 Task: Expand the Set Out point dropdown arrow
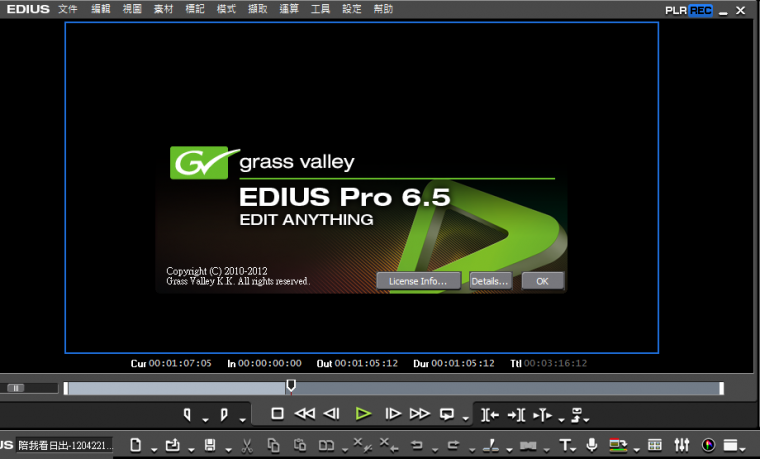(242, 420)
